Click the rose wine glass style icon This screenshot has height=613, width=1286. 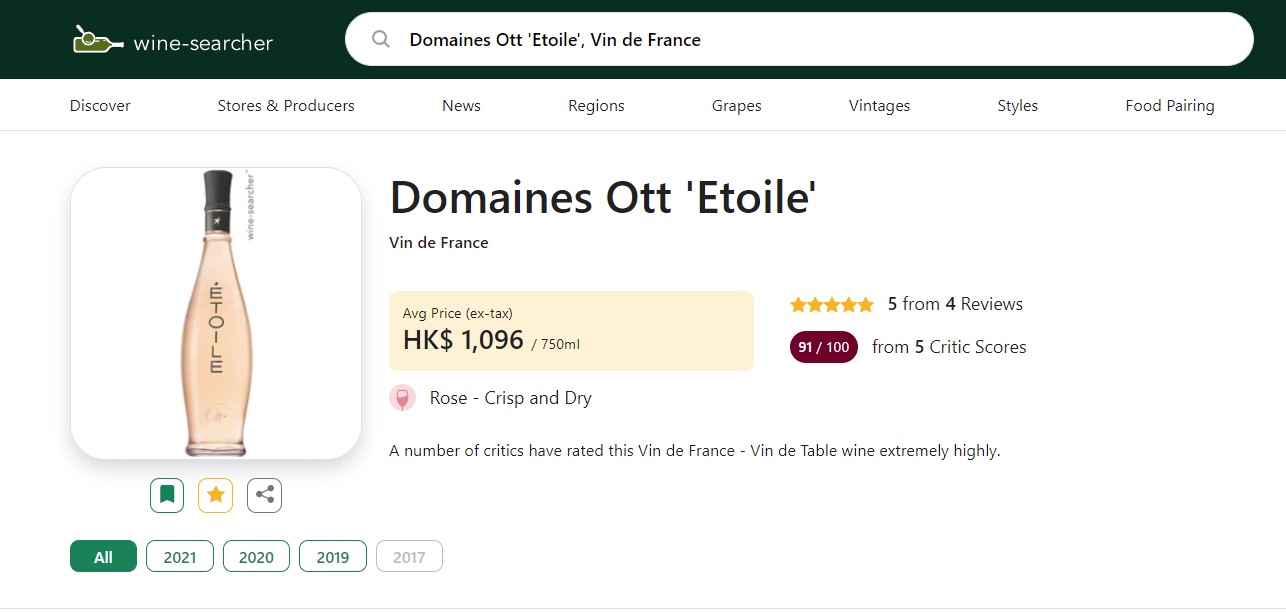402,398
